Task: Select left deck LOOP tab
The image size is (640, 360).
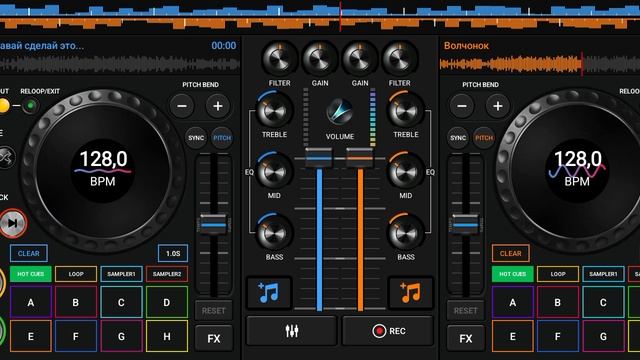Action: click(x=76, y=274)
